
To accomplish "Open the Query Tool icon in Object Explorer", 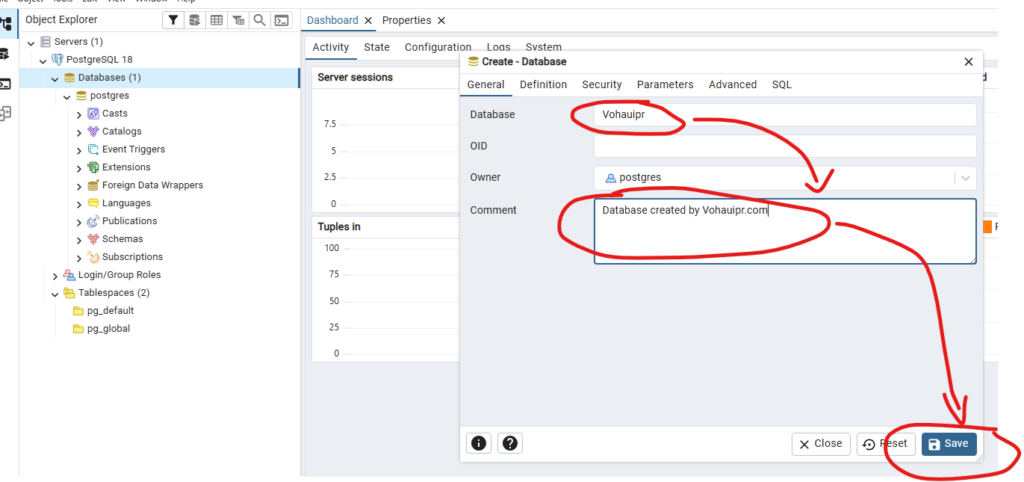I will pyautogui.click(x=194, y=20).
